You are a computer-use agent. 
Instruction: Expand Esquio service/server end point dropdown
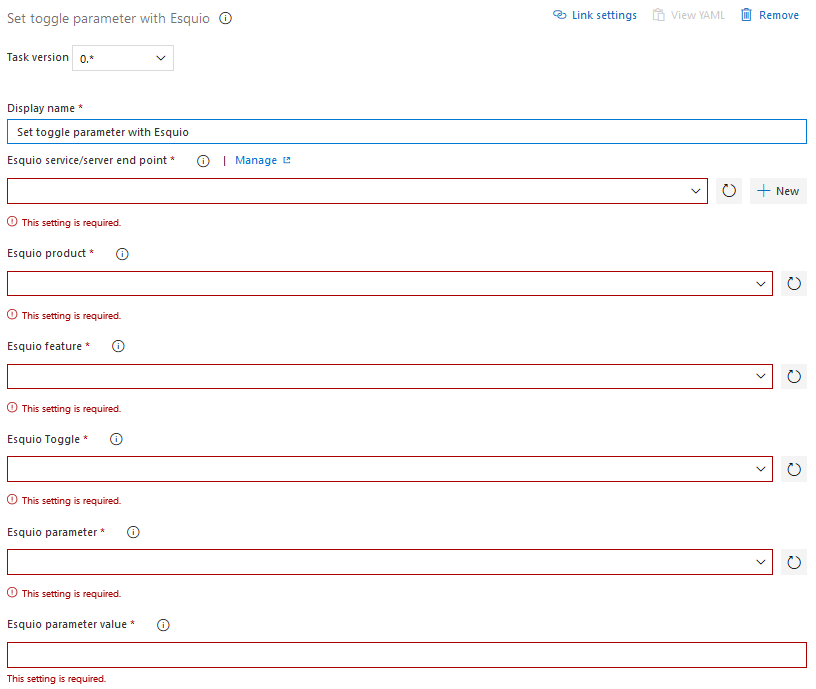358,191
